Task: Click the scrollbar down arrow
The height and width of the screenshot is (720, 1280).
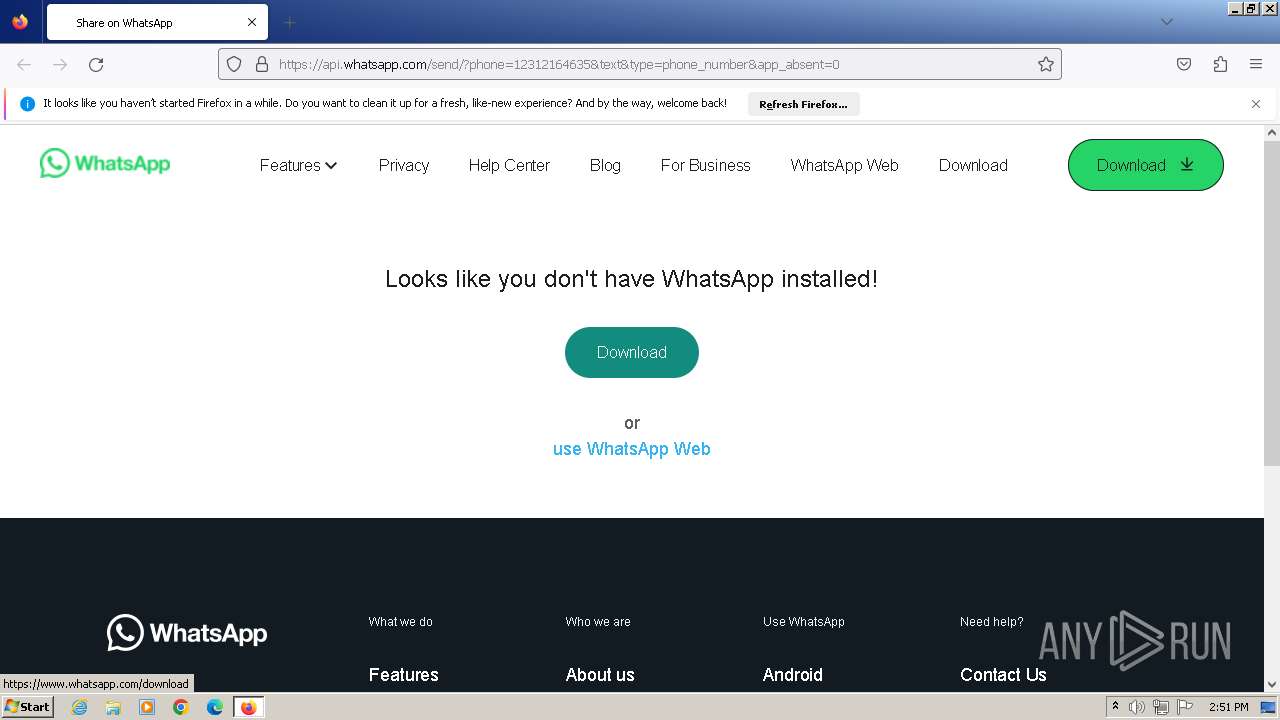Action: pyautogui.click(x=1272, y=685)
